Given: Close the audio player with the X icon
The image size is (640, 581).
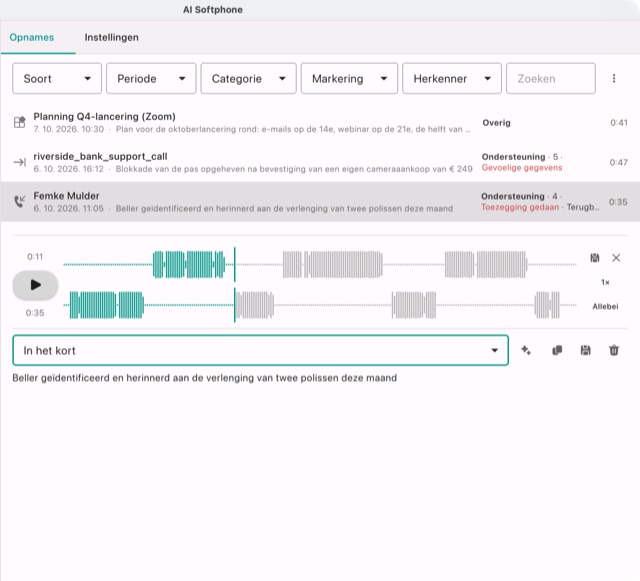Looking at the screenshot, I should coord(616,258).
